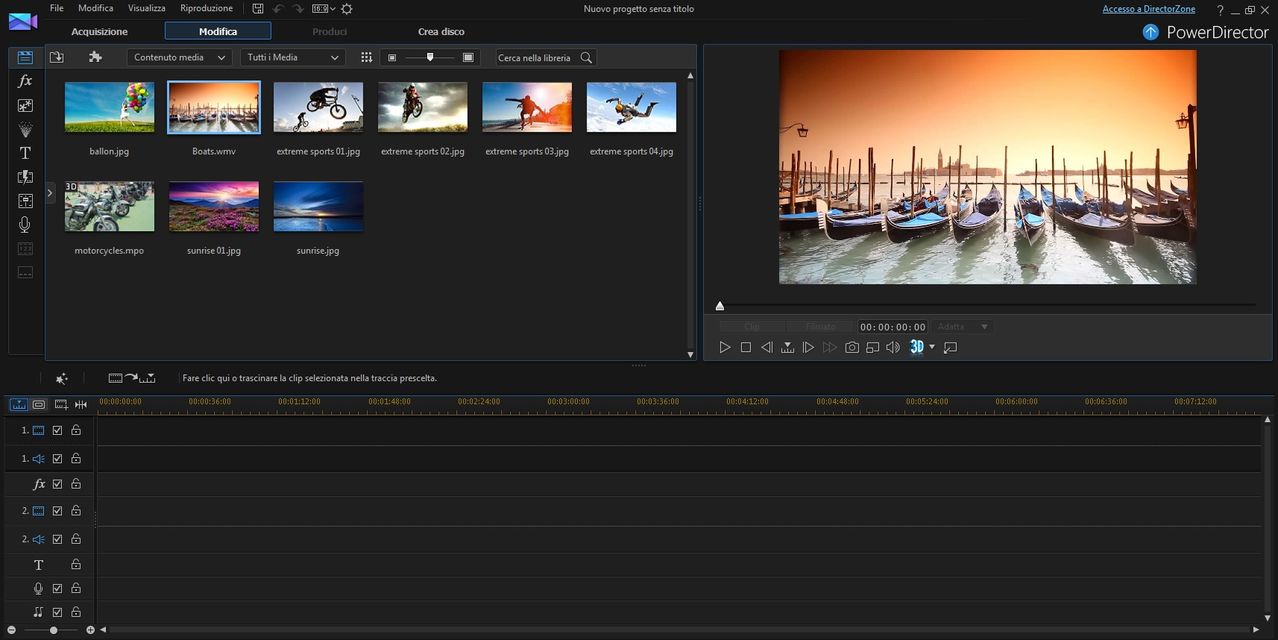Open the 3D configuration dropdown arrow
Image resolution: width=1278 pixels, height=640 pixels.
point(932,347)
